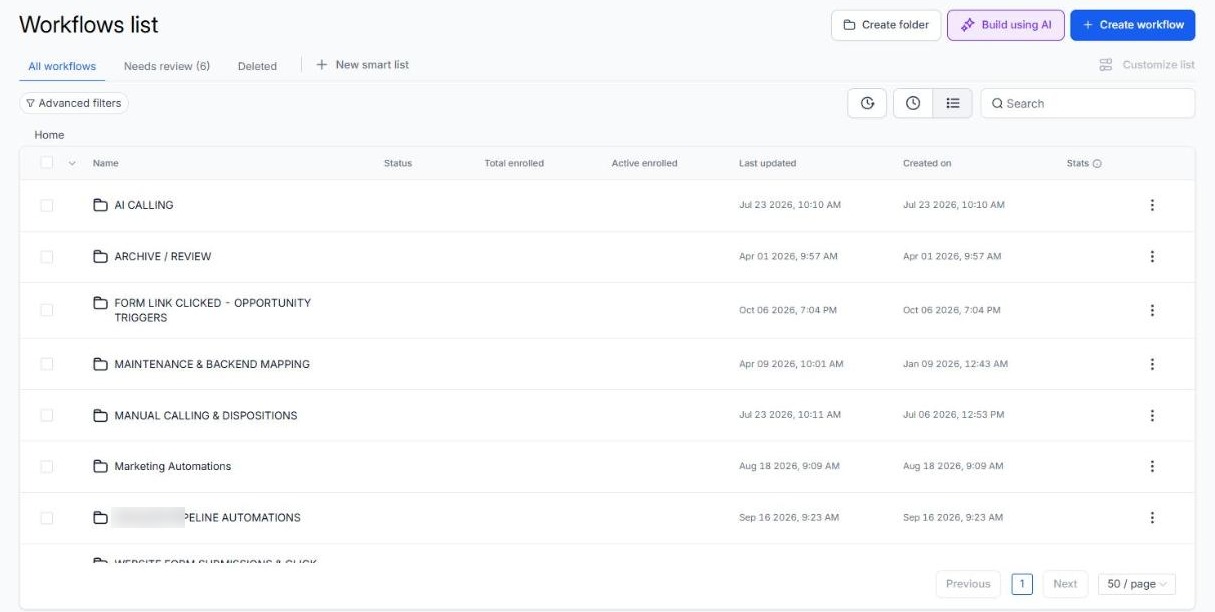Open the ARCHIVE / REVIEW folder name

click(x=163, y=256)
